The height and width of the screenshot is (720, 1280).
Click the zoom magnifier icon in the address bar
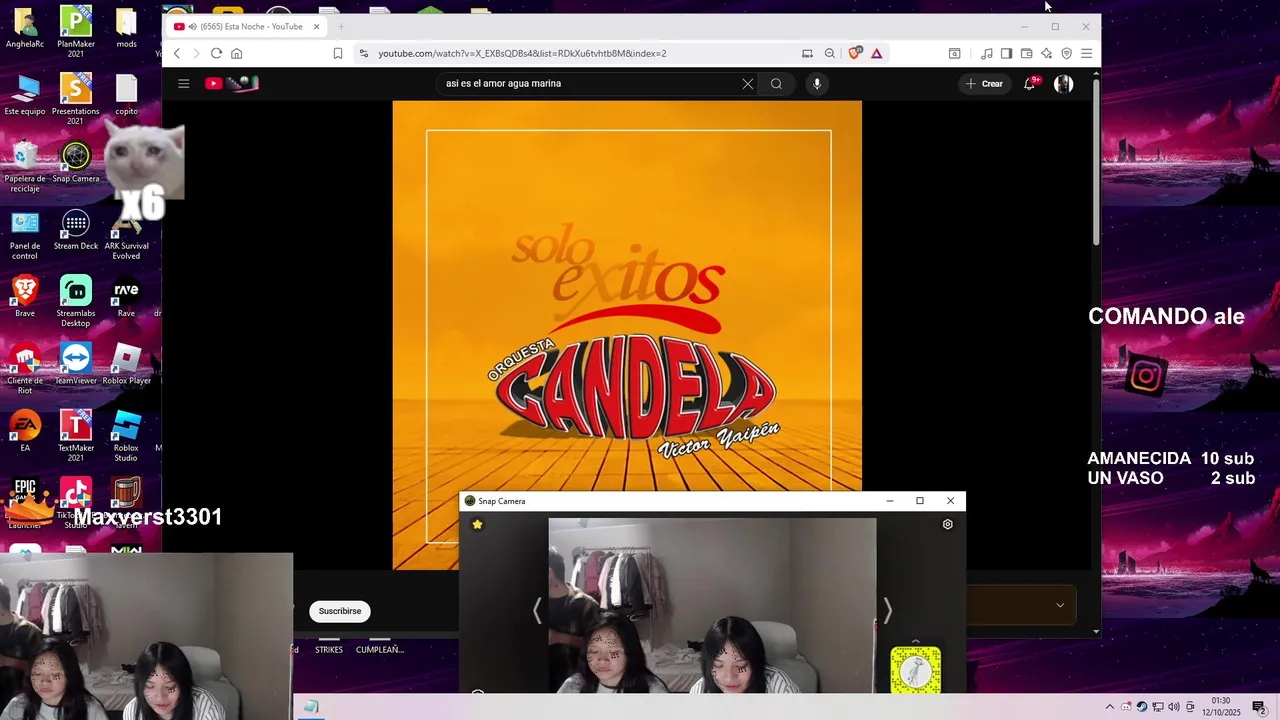[830, 53]
